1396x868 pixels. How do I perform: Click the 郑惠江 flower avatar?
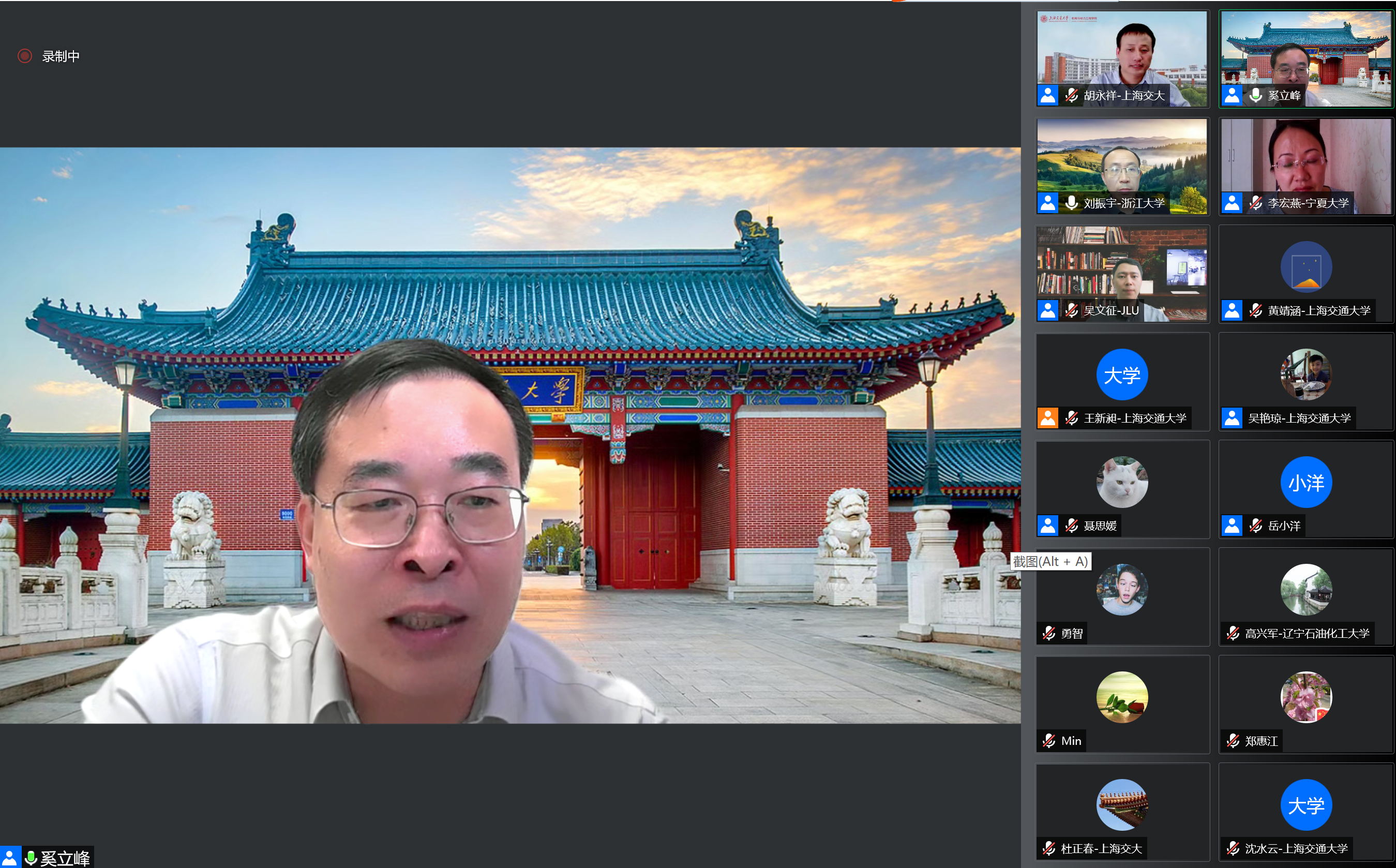(x=1306, y=697)
